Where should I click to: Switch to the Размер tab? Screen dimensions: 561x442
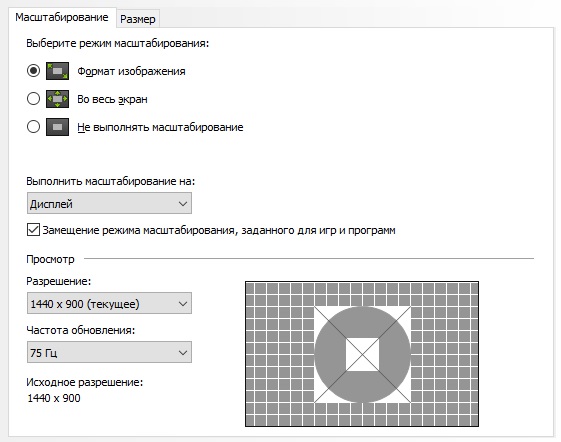pyautogui.click(x=138, y=19)
